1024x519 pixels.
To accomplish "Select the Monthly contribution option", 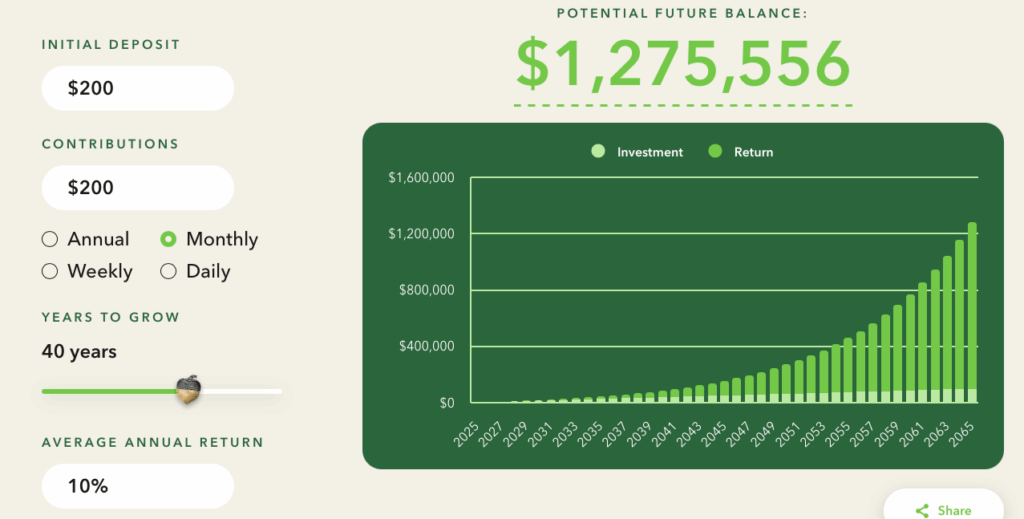I will point(169,239).
